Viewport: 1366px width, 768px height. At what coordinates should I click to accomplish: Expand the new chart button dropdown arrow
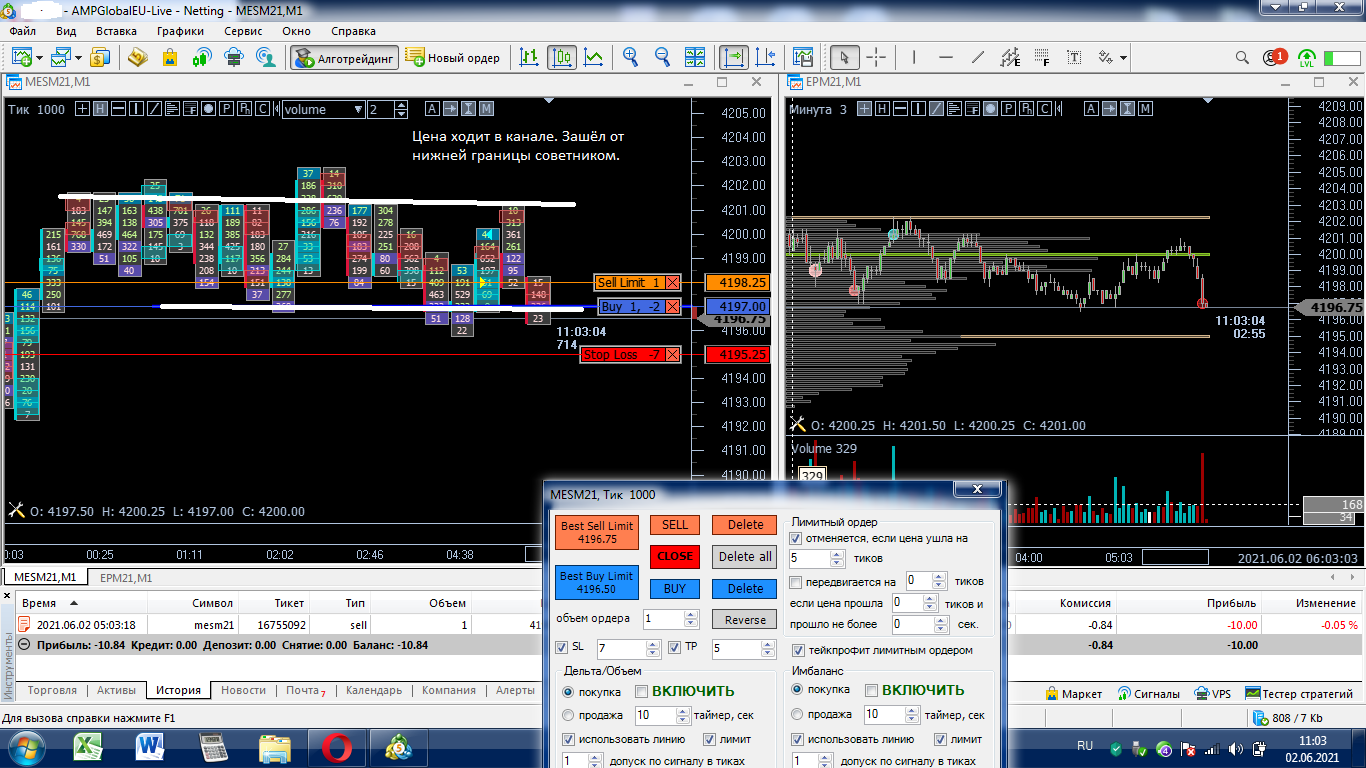click(x=38, y=58)
